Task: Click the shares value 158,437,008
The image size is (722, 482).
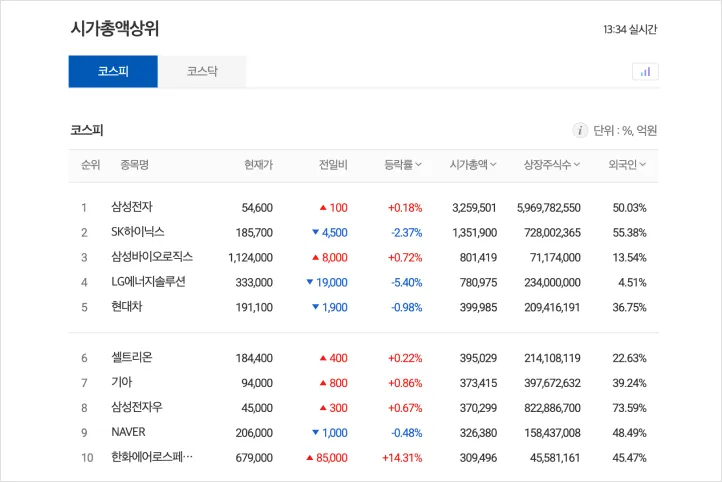Action: point(552,433)
